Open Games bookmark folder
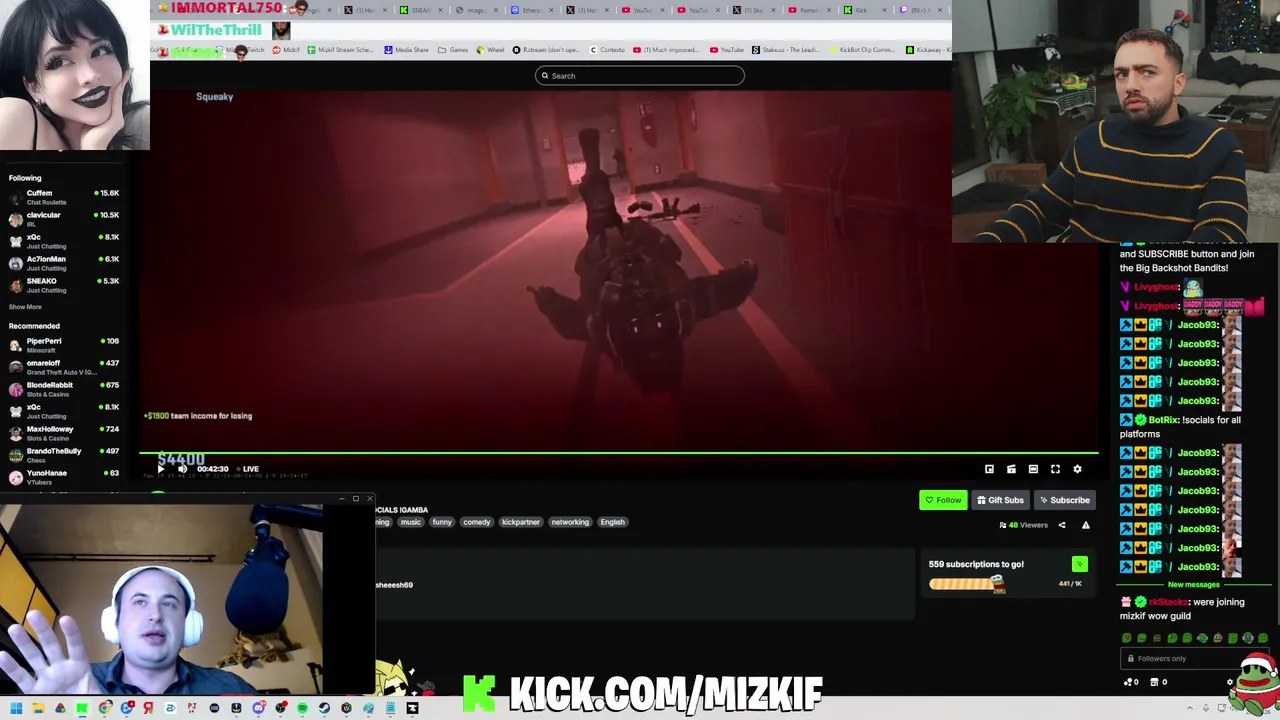Image resolution: width=1280 pixels, height=720 pixels. pos(453,50)
